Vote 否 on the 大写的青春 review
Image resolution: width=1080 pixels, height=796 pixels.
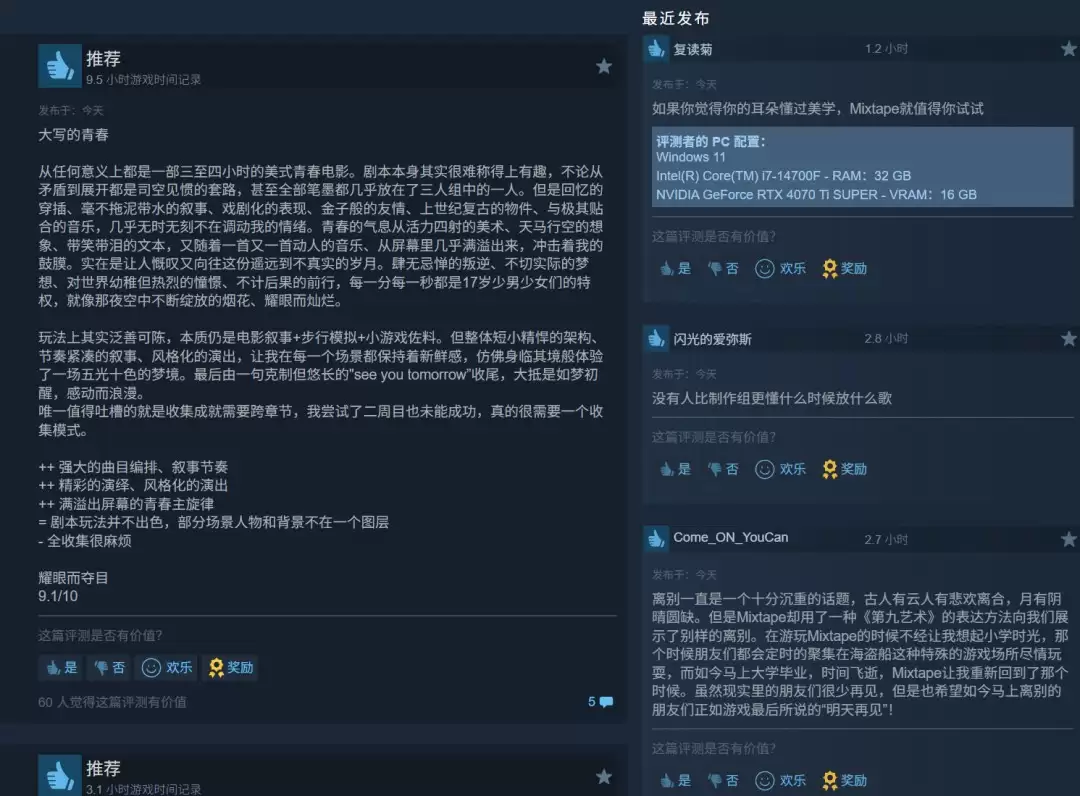click(110, 667)
